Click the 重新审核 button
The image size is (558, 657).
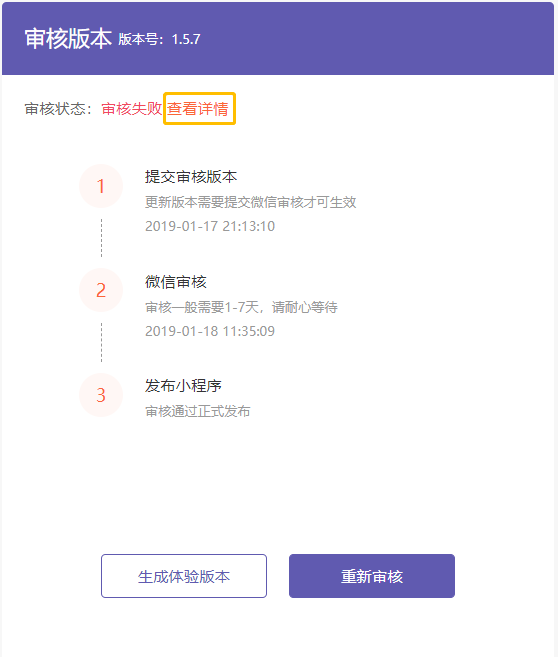coord(372,576)
